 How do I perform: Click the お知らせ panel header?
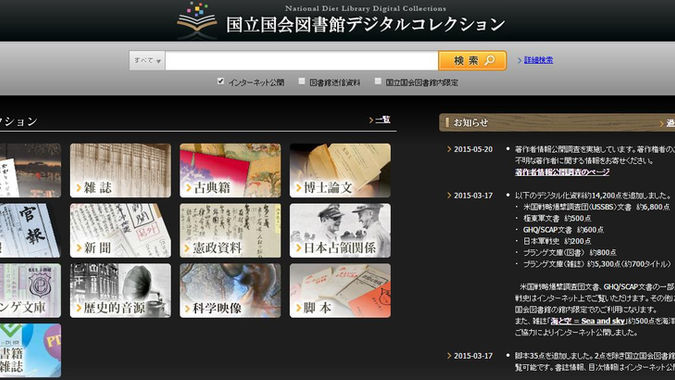[x=557, y=123]
